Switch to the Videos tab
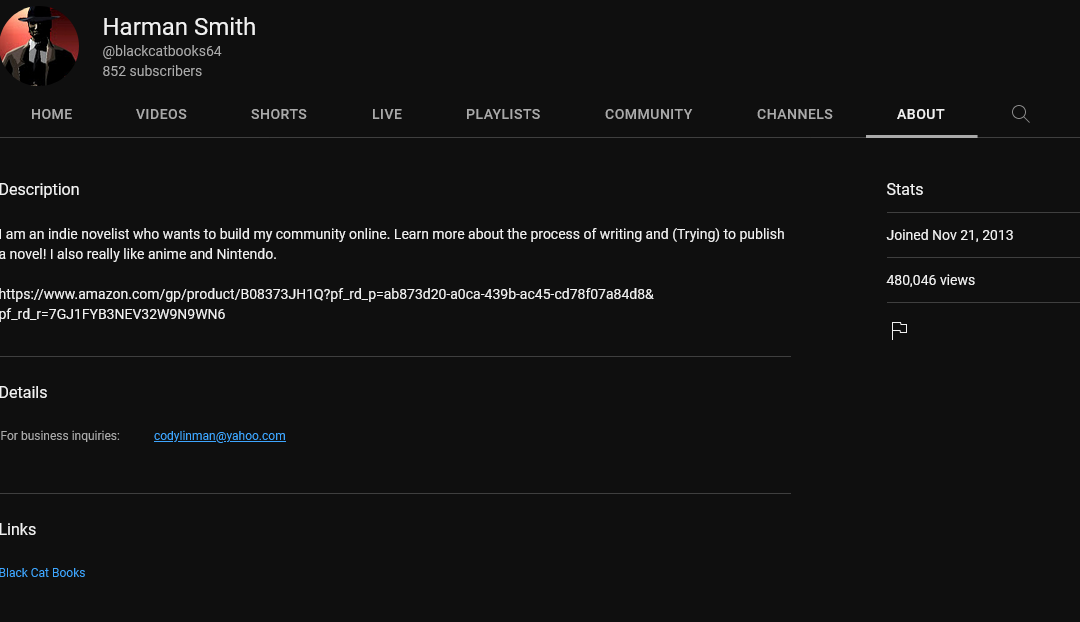Viewport: 1080px width, 622px height. pyautogui.click(x=161, y=114)
